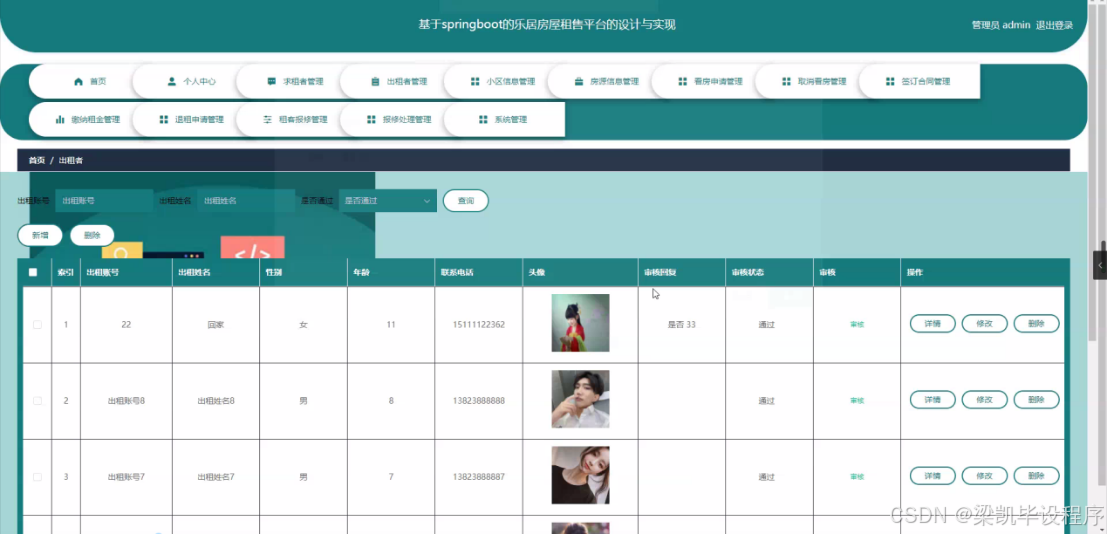Click the 审核 link in row 1
Screen dimensions: 1108x535
[857, 324]
